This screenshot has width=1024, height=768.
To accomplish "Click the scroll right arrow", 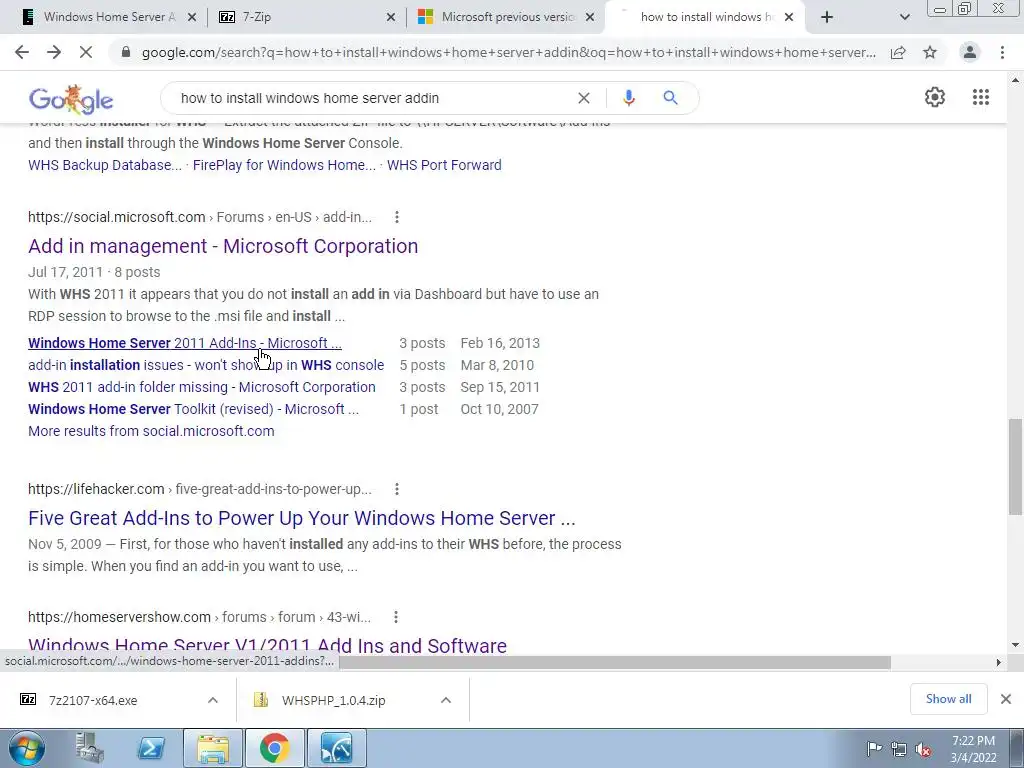I will click(x=998, y=662).
